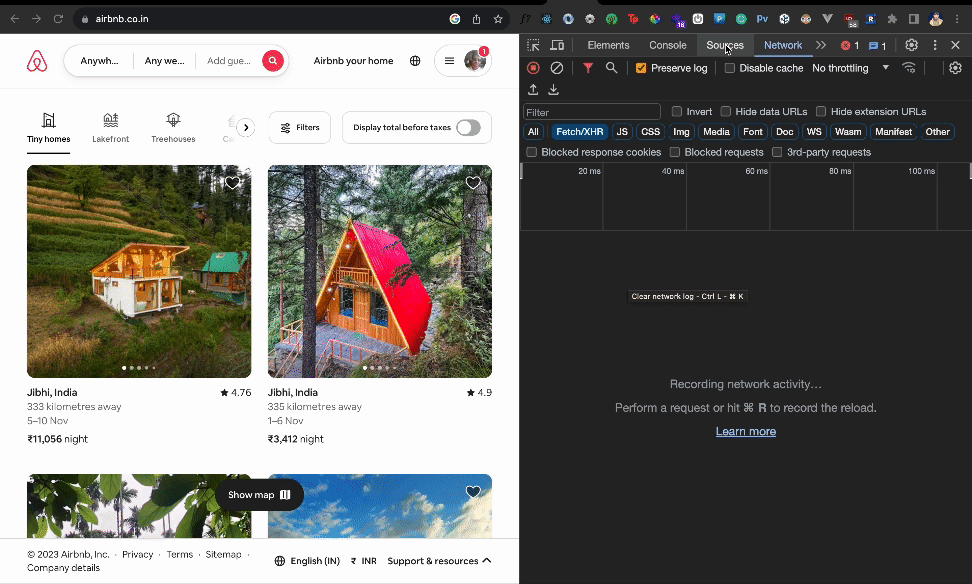This screenshot has width=972, height=584.
Task: Click the Anywhere search field
Action: pyautogui.click(x=99, y=61)
